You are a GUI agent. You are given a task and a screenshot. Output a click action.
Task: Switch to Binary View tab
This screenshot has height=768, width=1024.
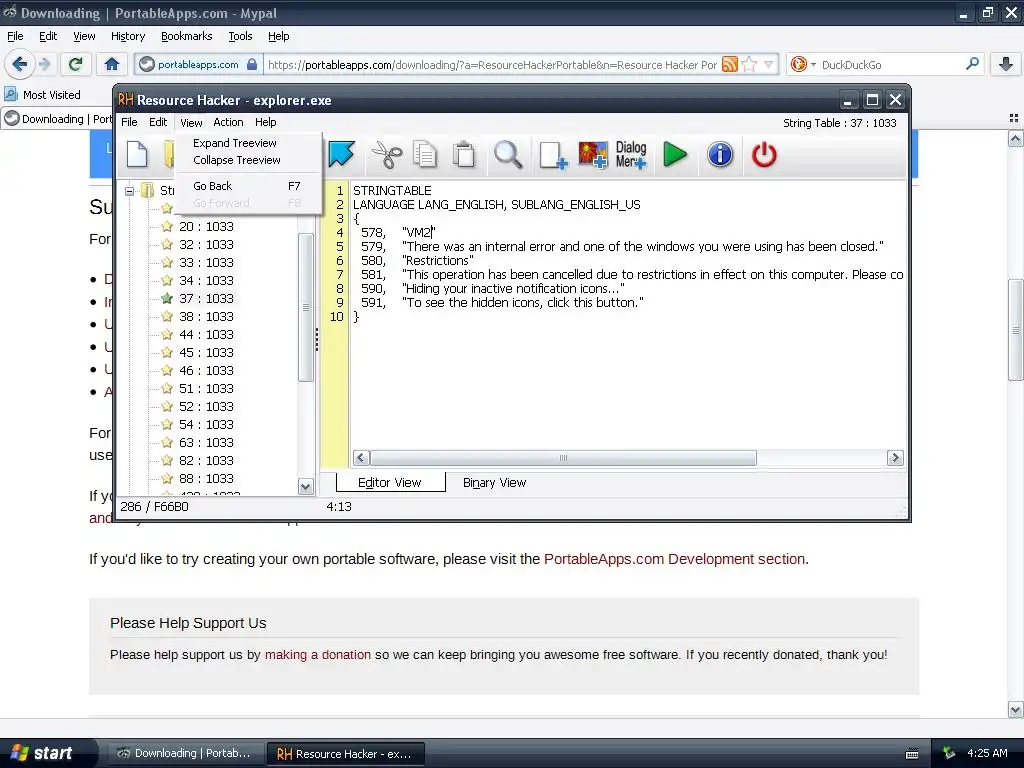coord(494,483)
